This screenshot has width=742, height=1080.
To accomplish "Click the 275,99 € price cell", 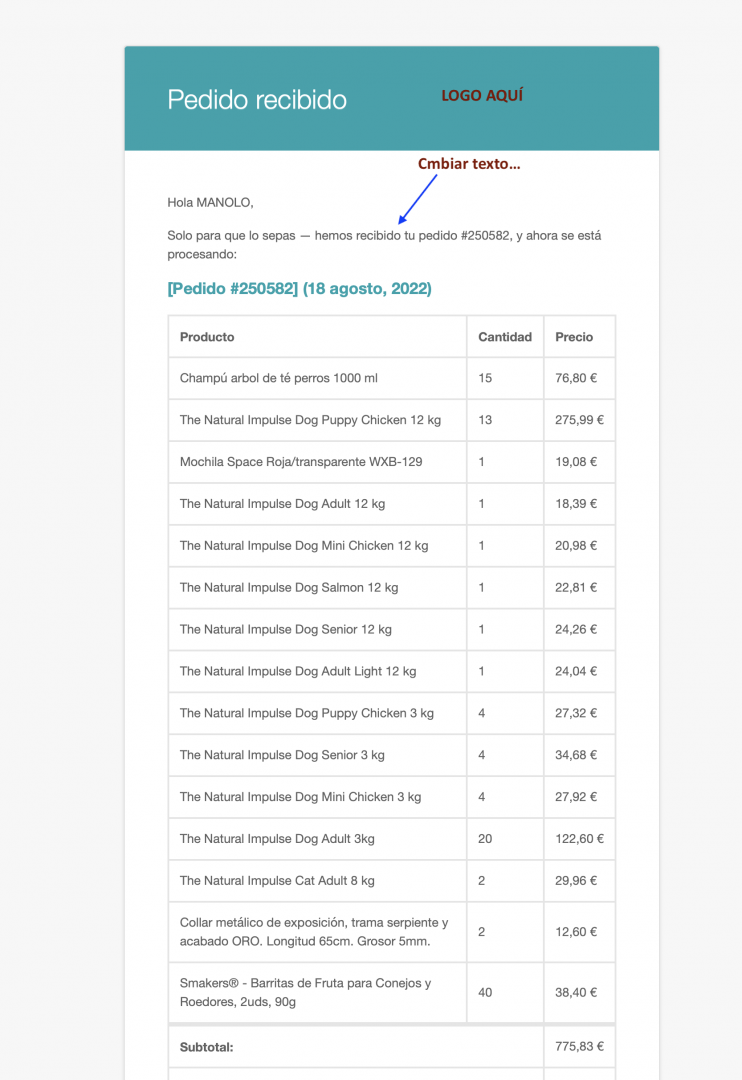I will 579,419.
